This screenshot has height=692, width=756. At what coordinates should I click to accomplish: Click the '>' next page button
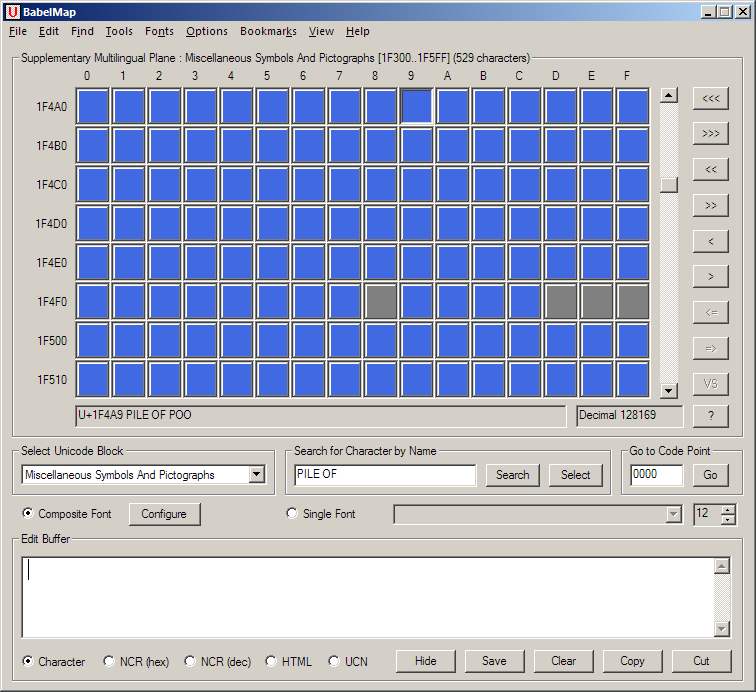tap(710, 277)
